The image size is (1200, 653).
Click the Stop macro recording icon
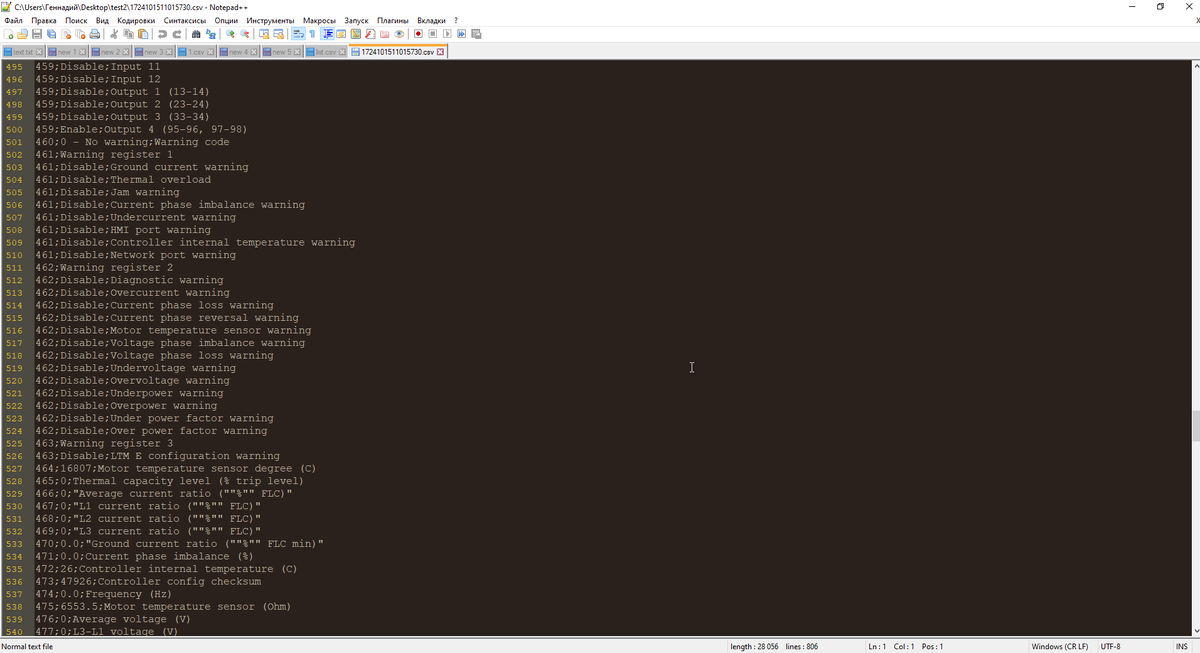click(x=432, y=33)
